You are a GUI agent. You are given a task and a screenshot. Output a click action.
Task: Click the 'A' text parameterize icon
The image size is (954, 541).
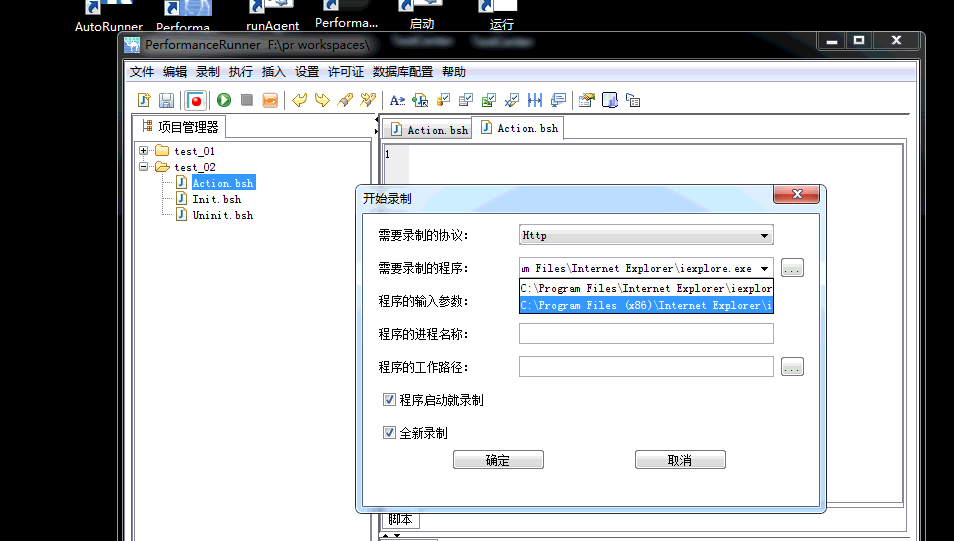coord(397,100)
